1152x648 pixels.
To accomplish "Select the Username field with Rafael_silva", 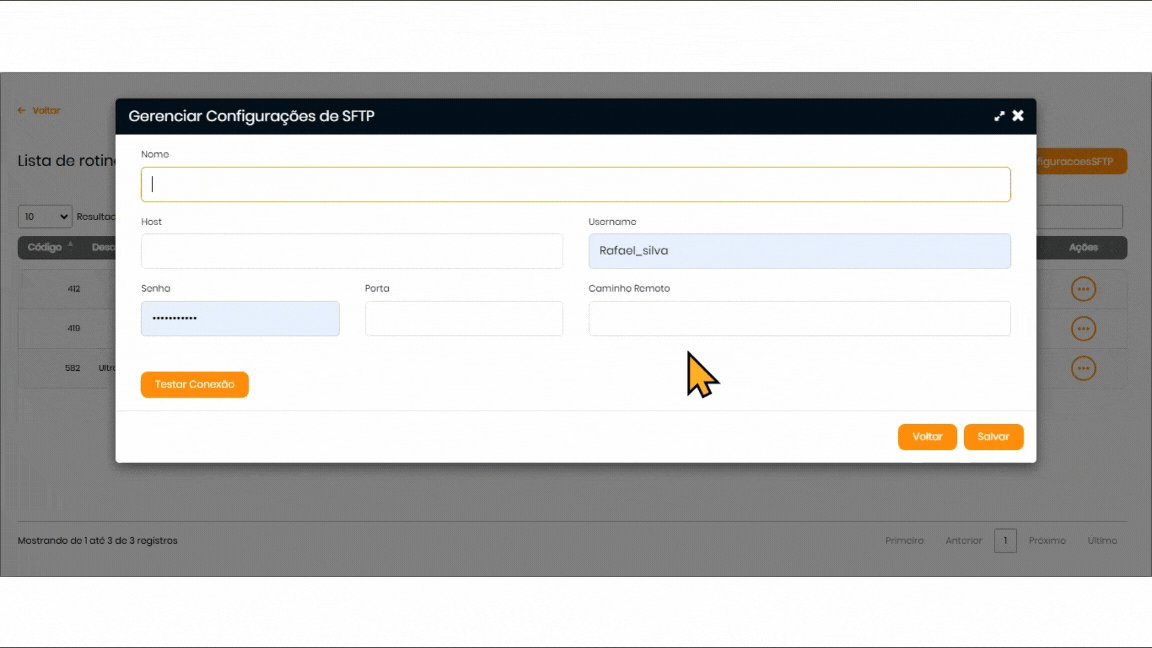I will click(799, 251).
